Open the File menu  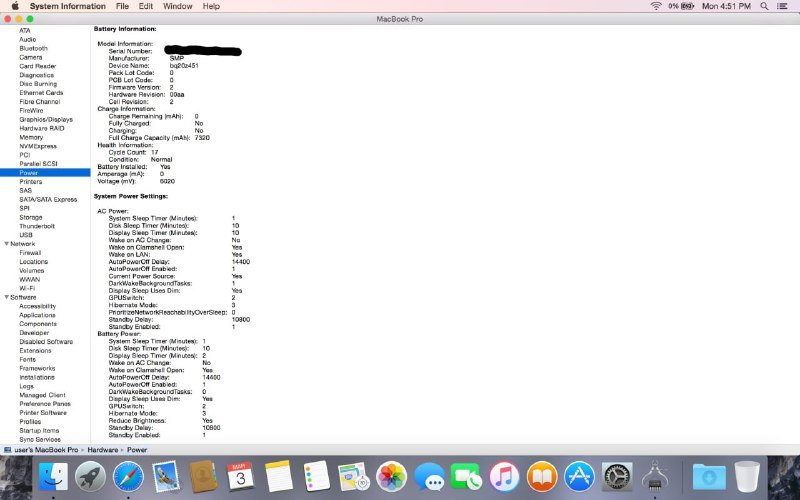tap(122, 6)
